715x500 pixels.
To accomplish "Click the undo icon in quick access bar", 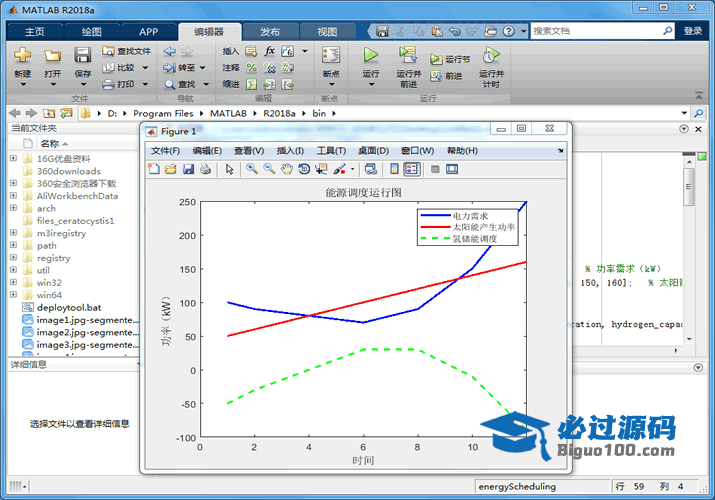I will [455, 31].
